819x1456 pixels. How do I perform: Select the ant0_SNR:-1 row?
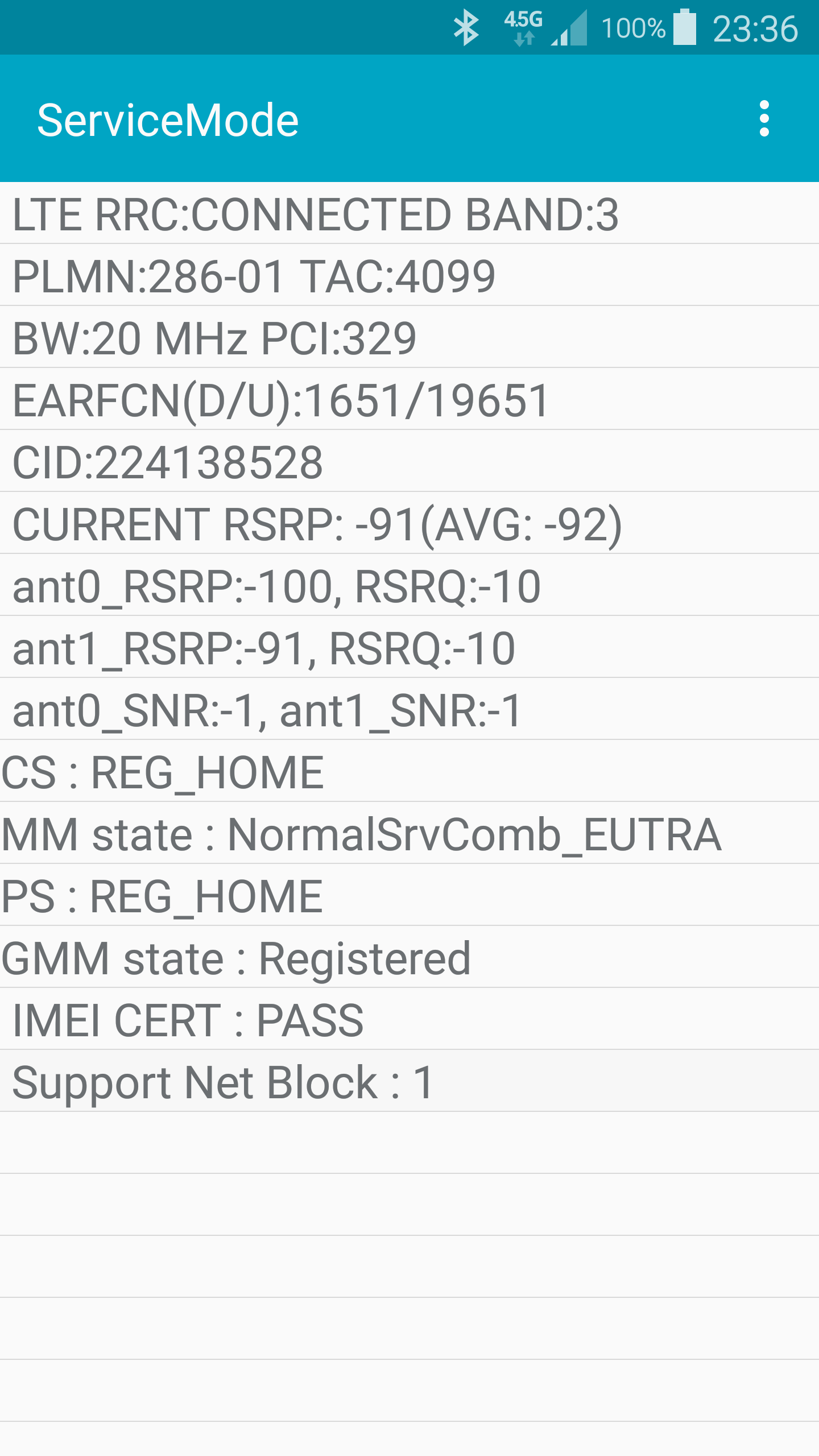409,709
